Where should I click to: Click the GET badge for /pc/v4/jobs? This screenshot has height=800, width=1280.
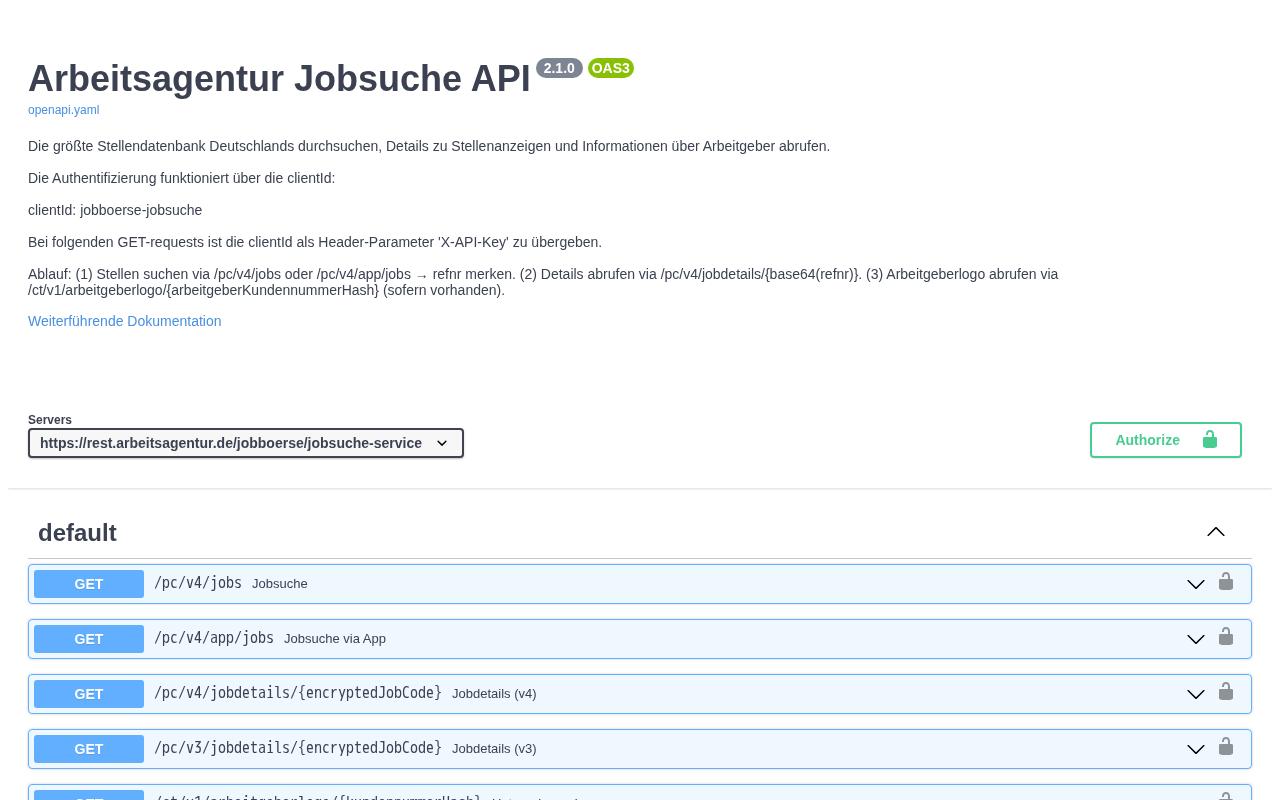coord(89,584)
